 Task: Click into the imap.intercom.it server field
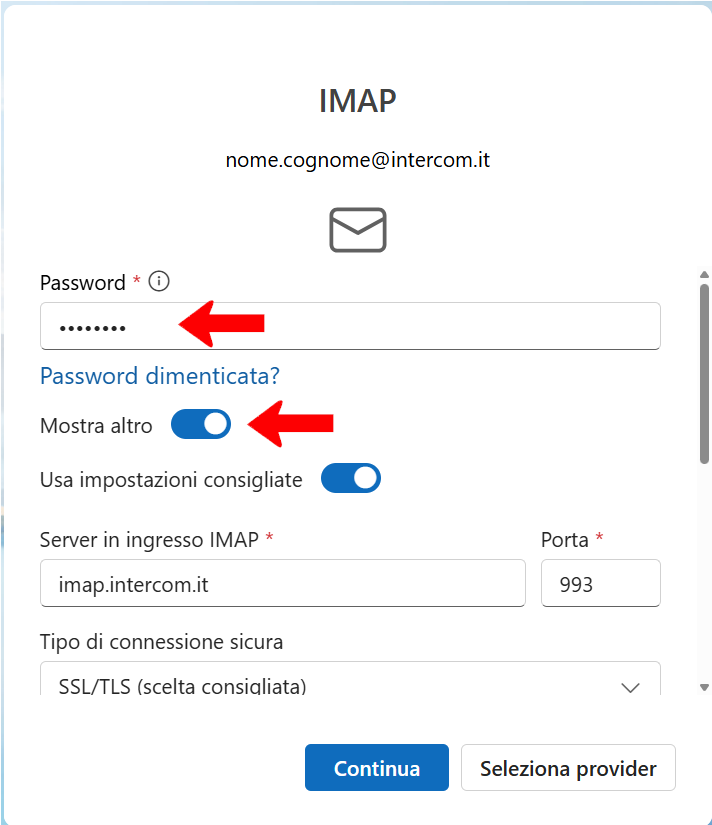tap(282, 583)
